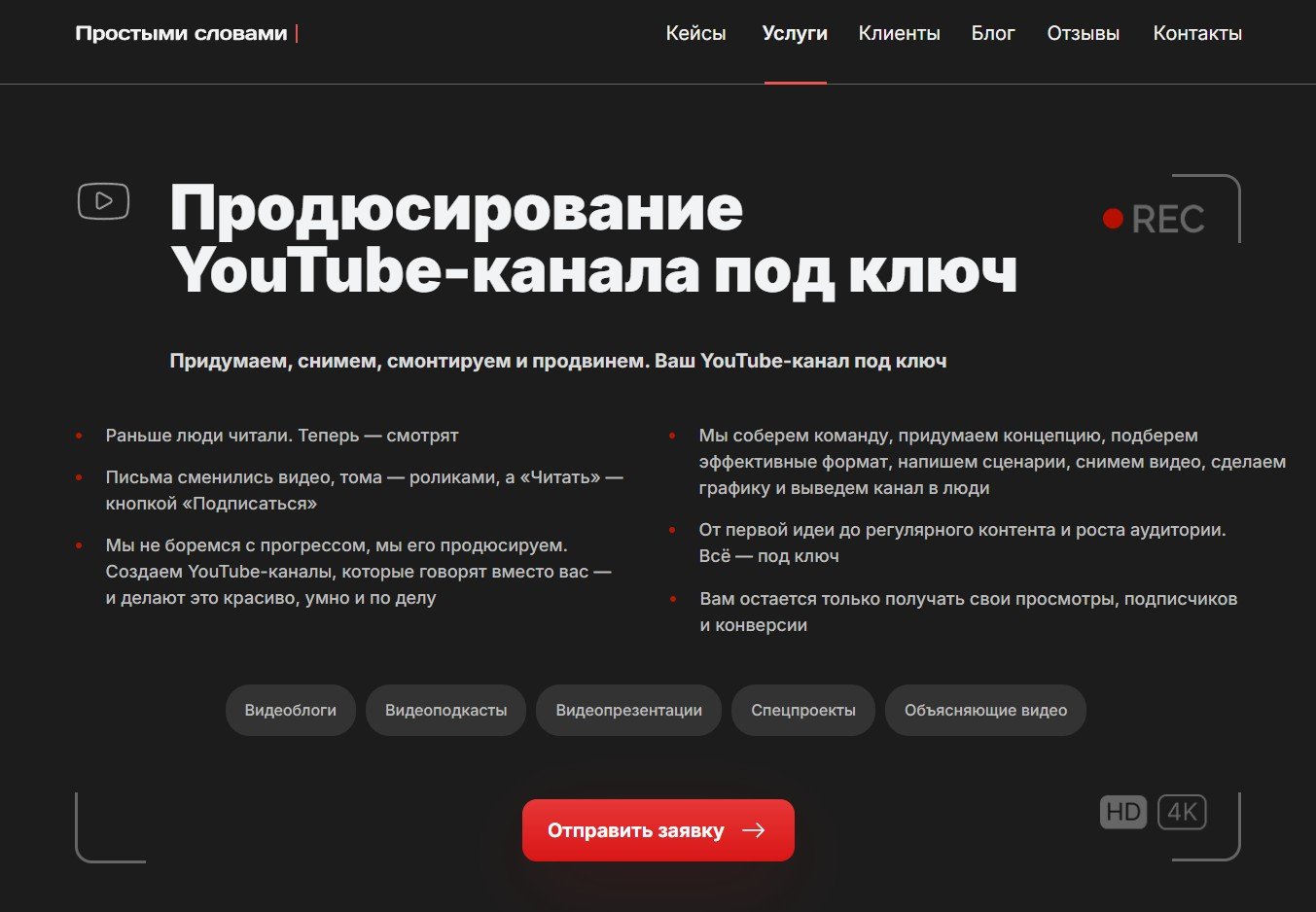
Task: Click the bullet starting Письма сменились видео
Action: pos(364,490)
